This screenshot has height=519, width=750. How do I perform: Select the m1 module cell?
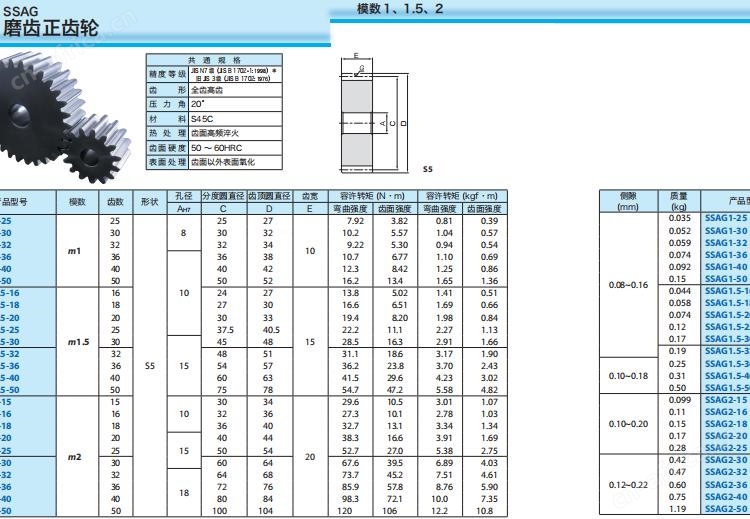[x=75, y=251]
